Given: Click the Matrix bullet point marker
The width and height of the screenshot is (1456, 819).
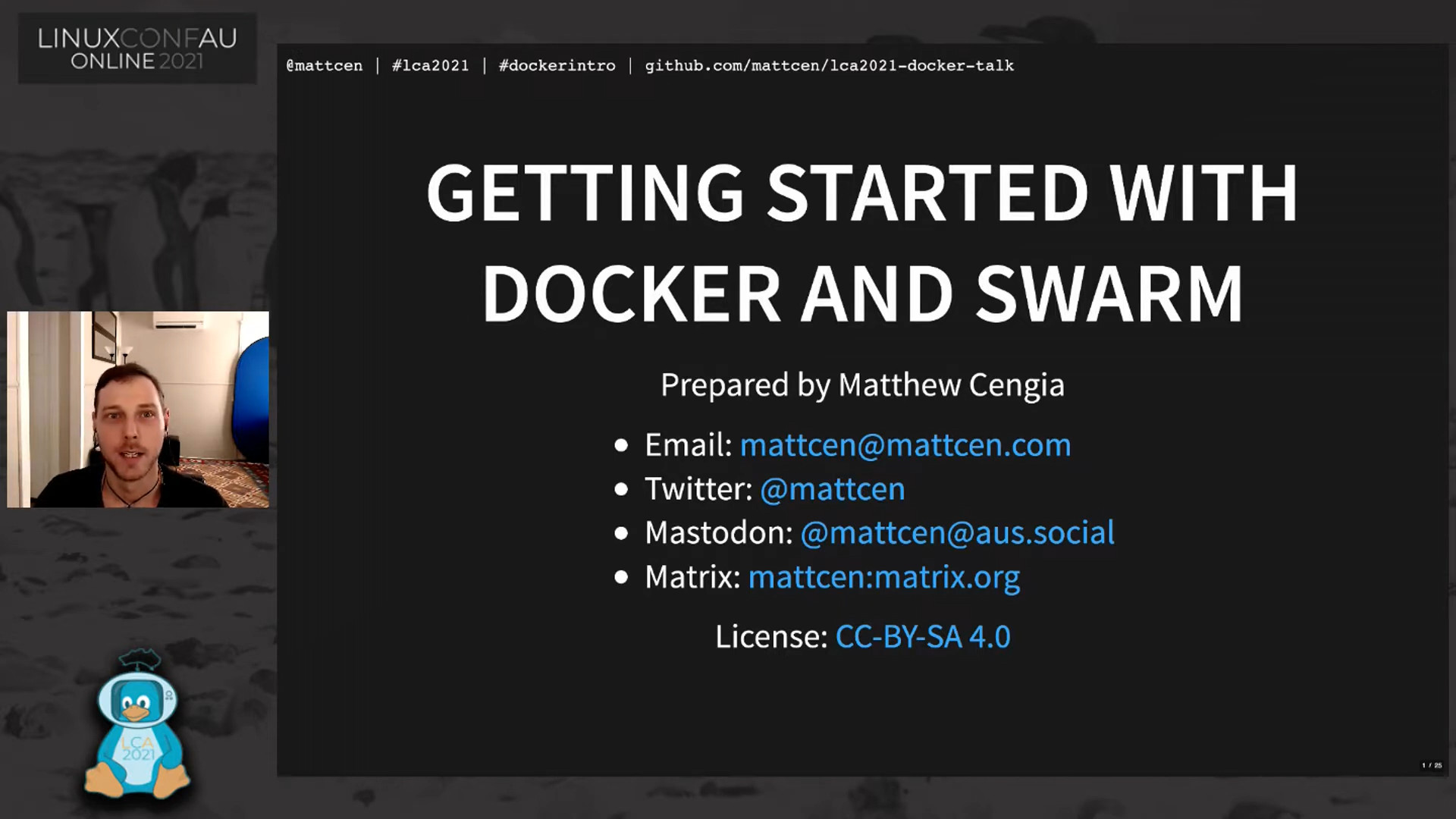Looking at the screenshot, I should 620,577.
